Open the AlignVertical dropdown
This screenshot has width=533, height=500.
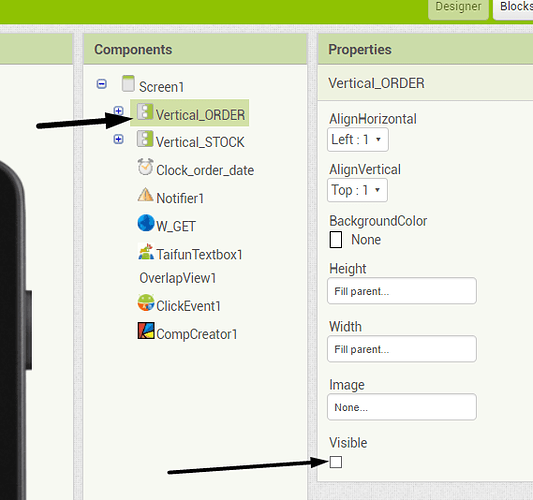click(x=357, y=190)
